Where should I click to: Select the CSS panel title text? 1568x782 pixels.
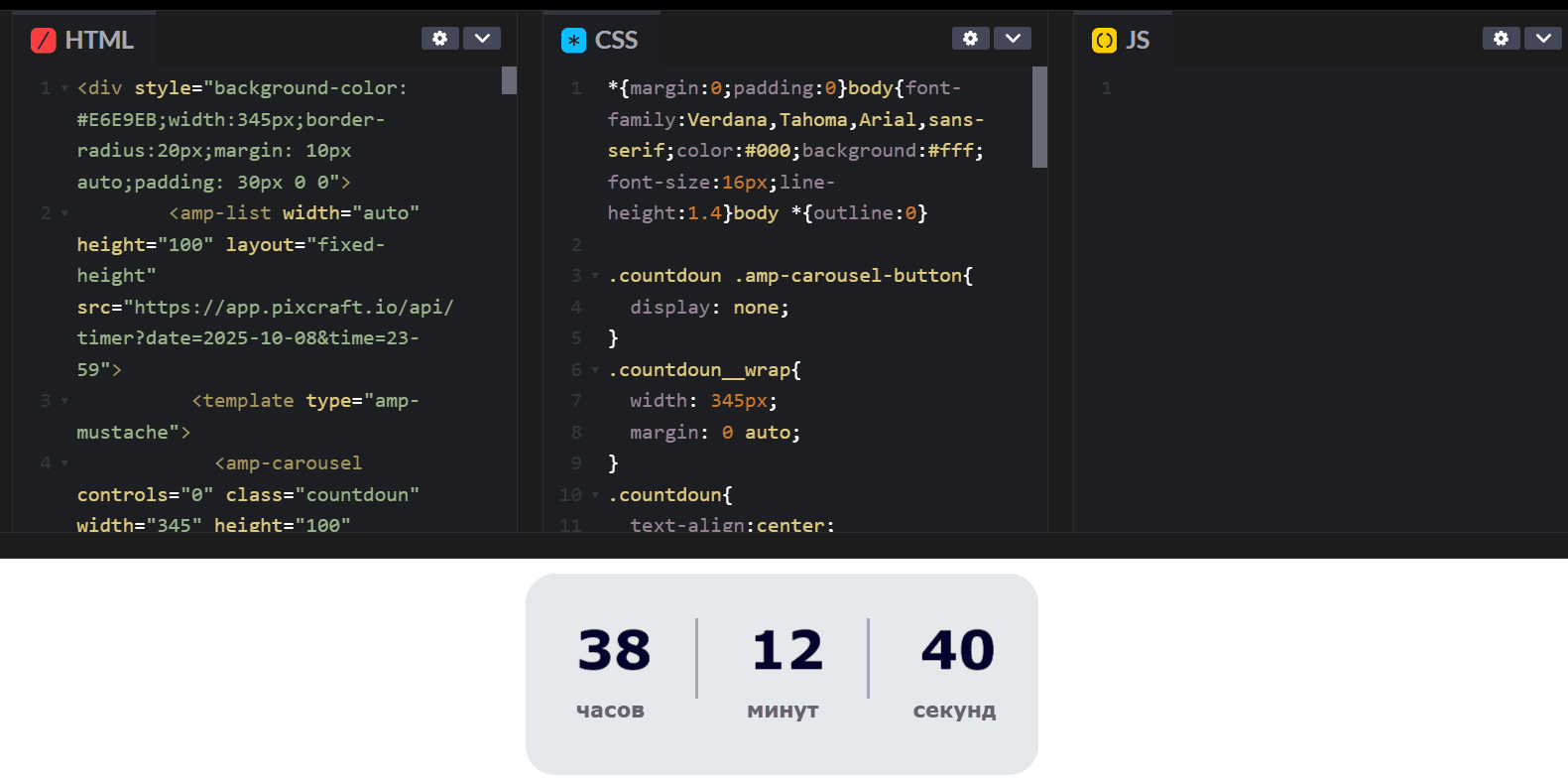click(616, 41)
